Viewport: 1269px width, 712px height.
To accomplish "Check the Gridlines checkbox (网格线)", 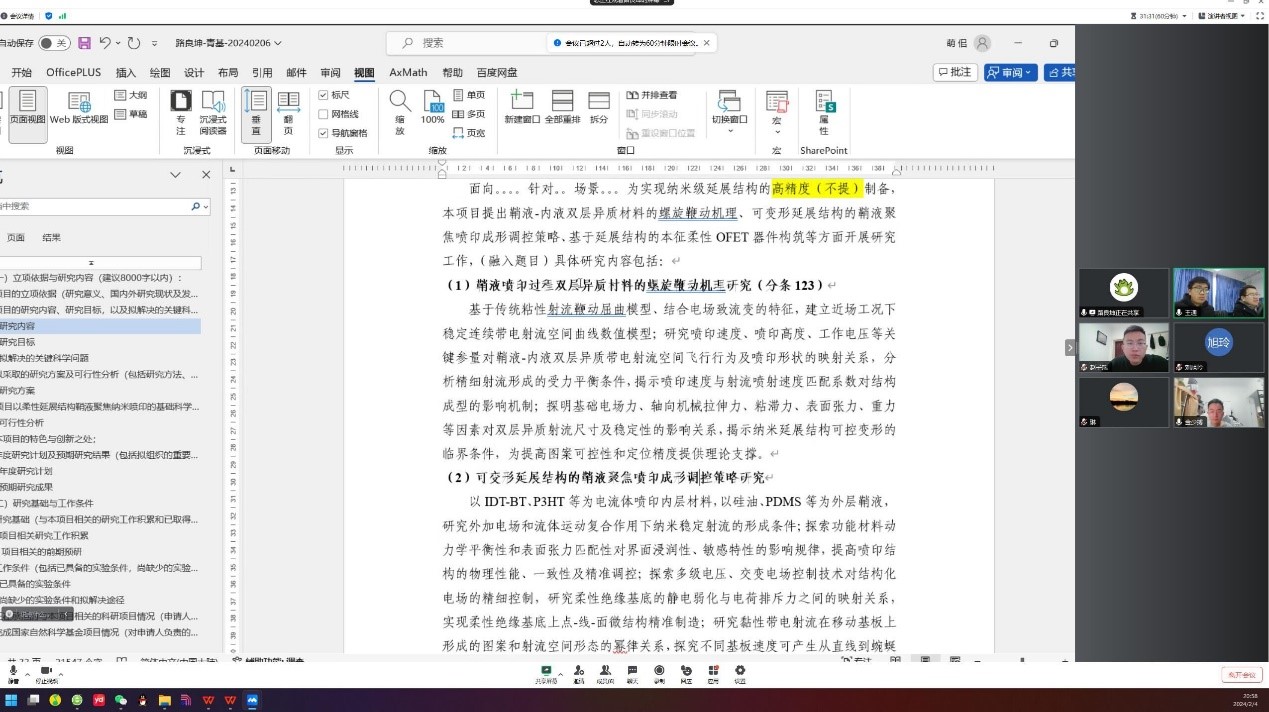I will [323, 114].
